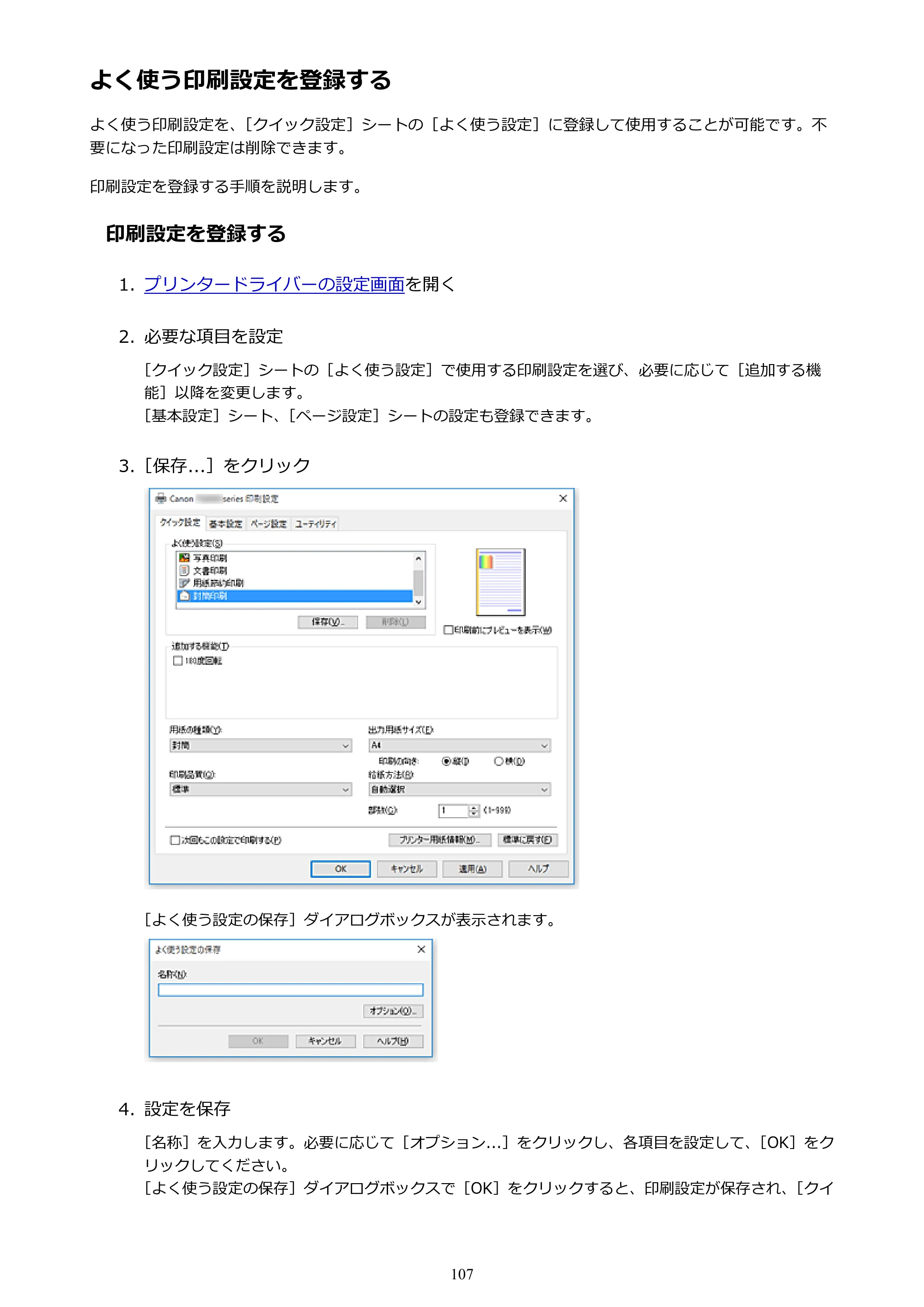Switch to the ユーティリティ tab
924x1307 pixels.
316,524
